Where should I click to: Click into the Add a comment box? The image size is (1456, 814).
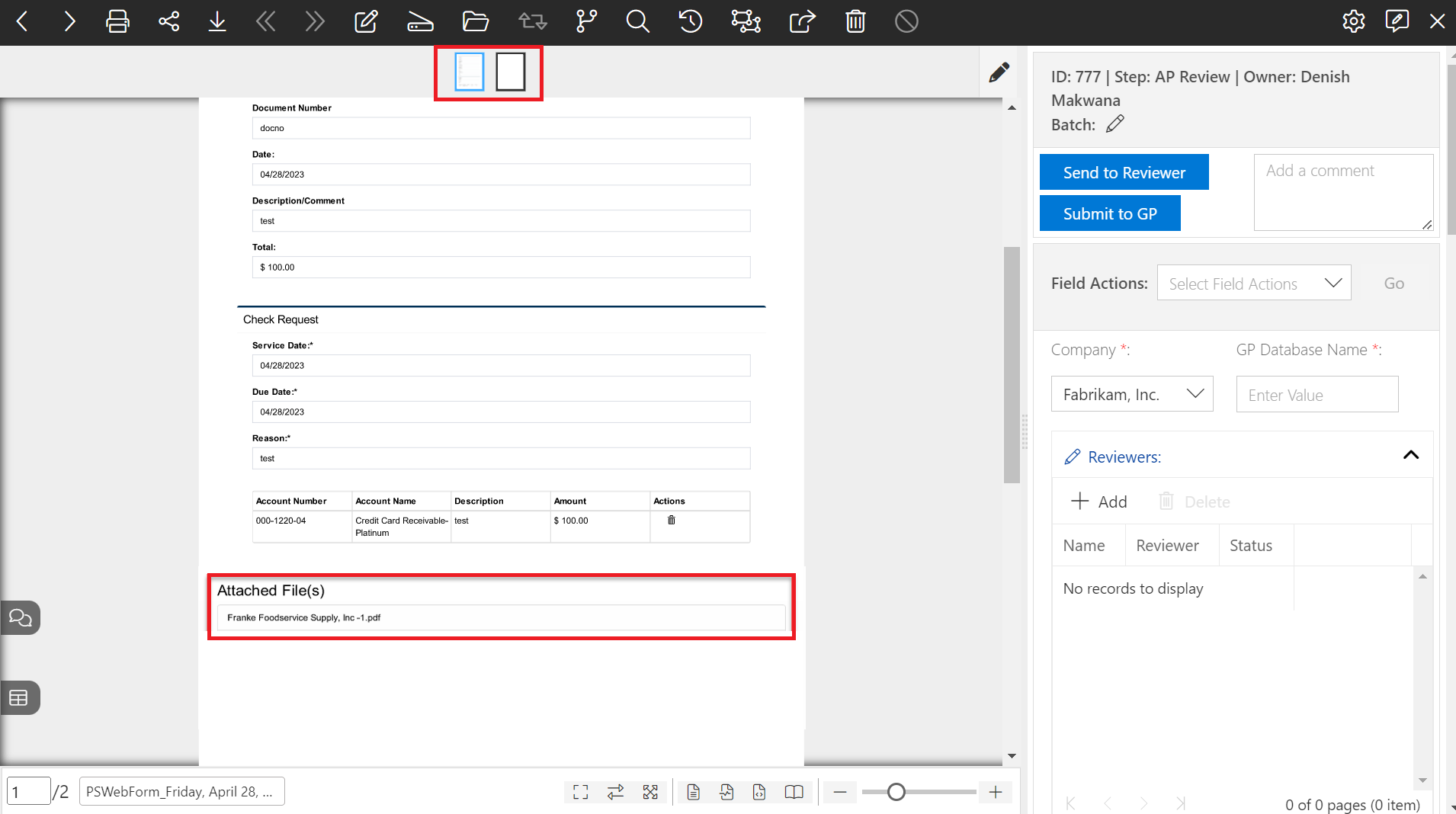click(x=1343, y=192)
